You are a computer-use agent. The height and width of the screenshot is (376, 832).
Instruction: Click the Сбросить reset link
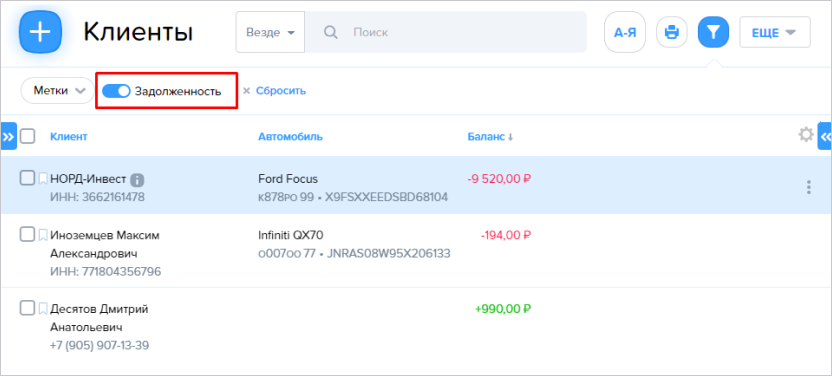[281, 91]
